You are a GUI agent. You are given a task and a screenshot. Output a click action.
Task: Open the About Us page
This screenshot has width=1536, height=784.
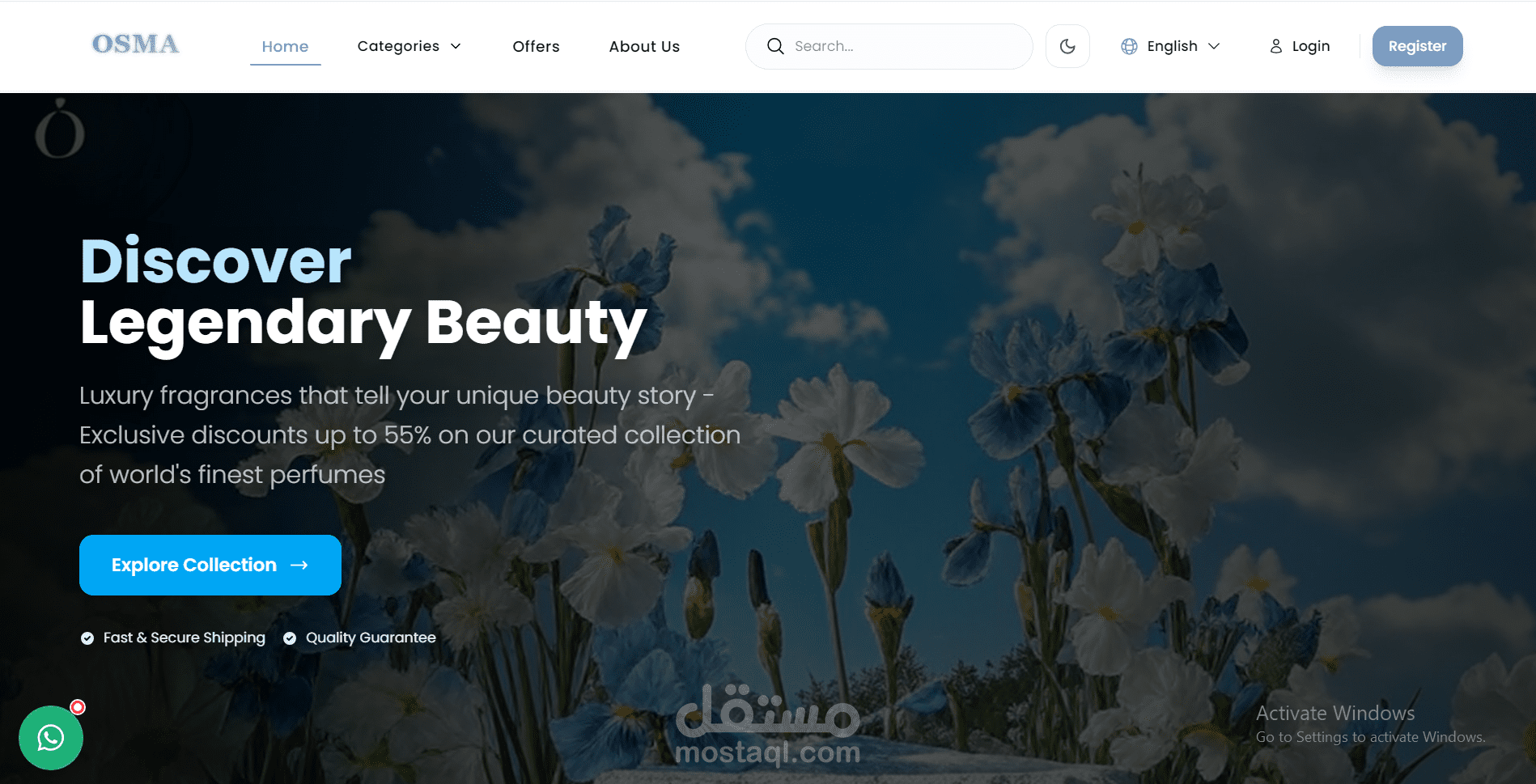644,46
